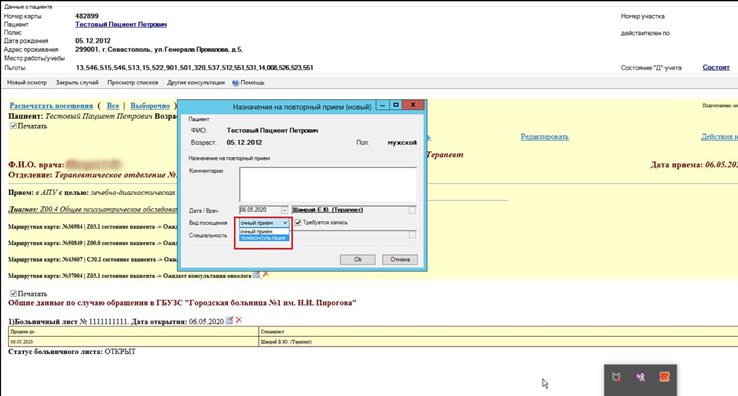The image size is (738, 396).
Task: Click the edit icon beside the oncologist route card
Action: click(256, 274)
